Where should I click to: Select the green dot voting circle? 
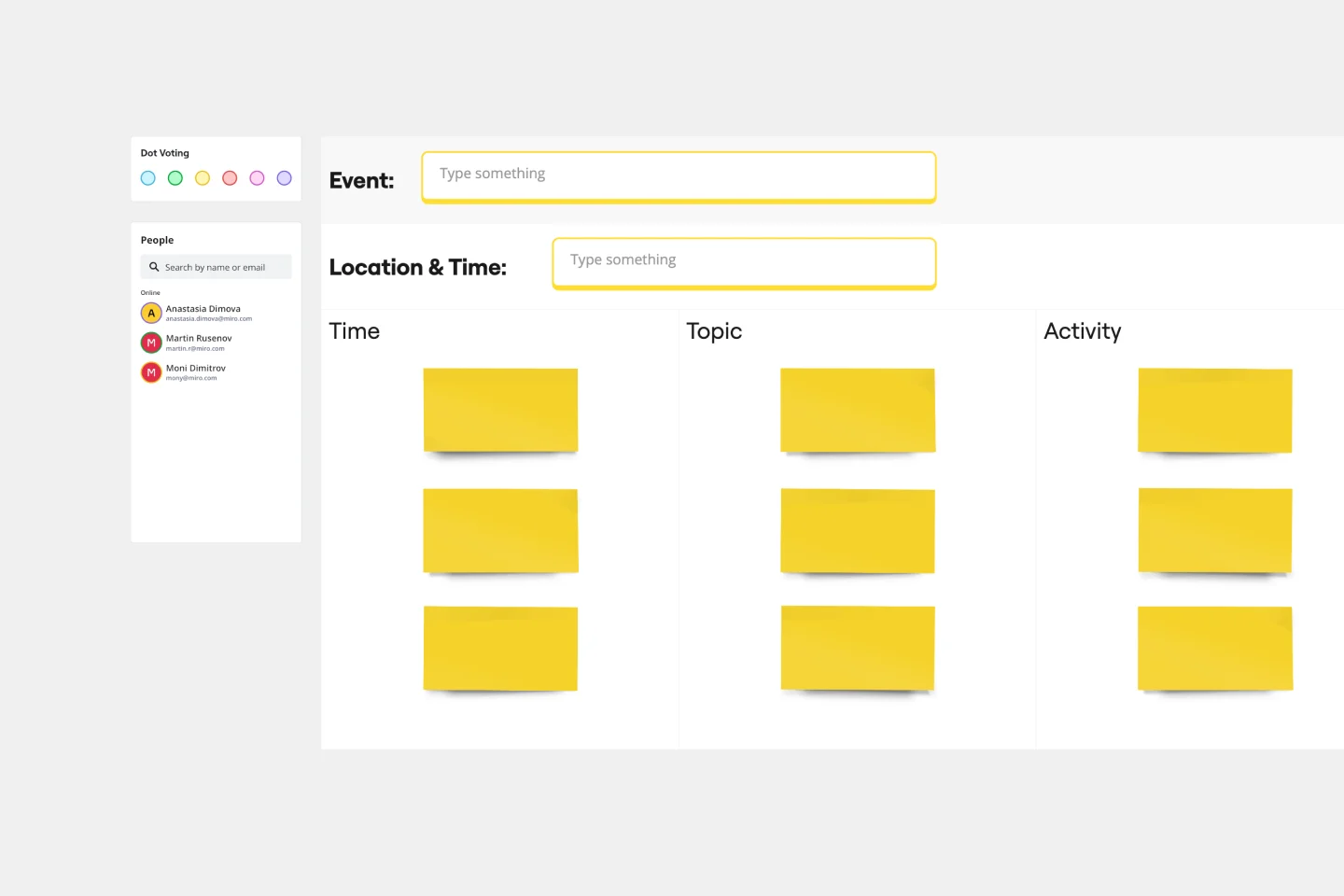(x=175, y=177)
